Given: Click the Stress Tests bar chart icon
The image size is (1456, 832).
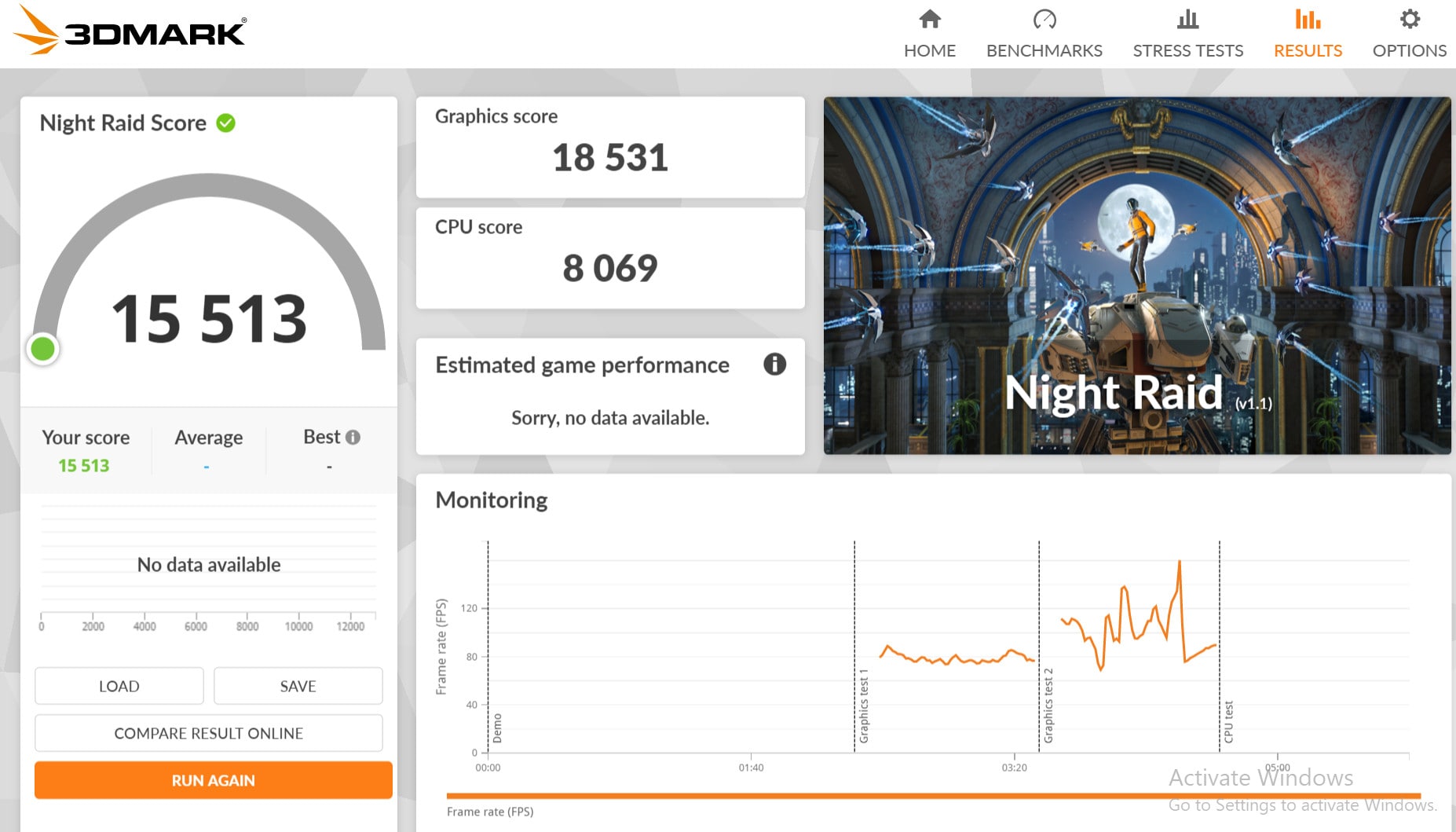Looking at the screenshot, I should tap(1188, 19).
